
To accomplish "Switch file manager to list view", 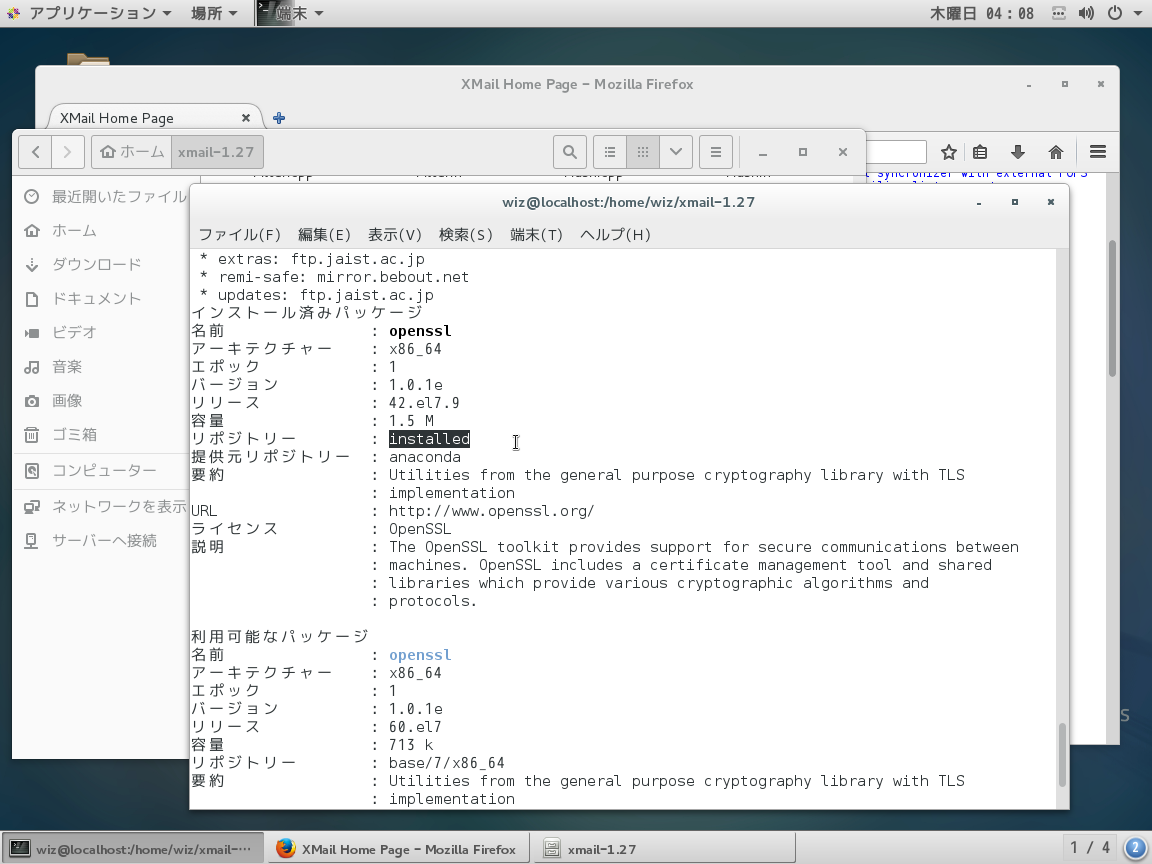I will 610,152.
